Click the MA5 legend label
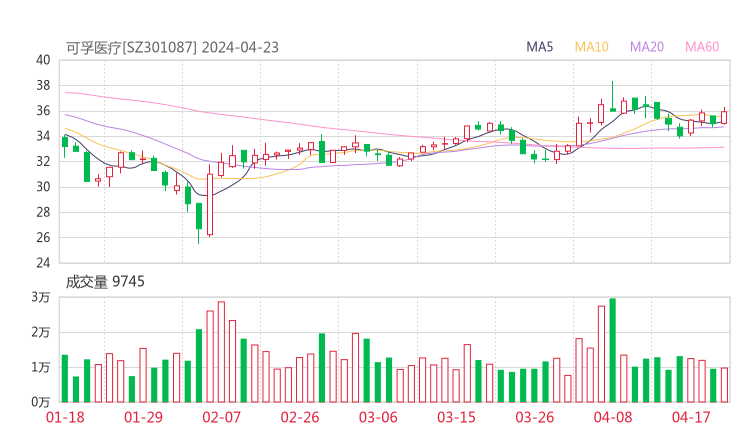740x440 pixels. pyautogui.click(x=539, y=47)
